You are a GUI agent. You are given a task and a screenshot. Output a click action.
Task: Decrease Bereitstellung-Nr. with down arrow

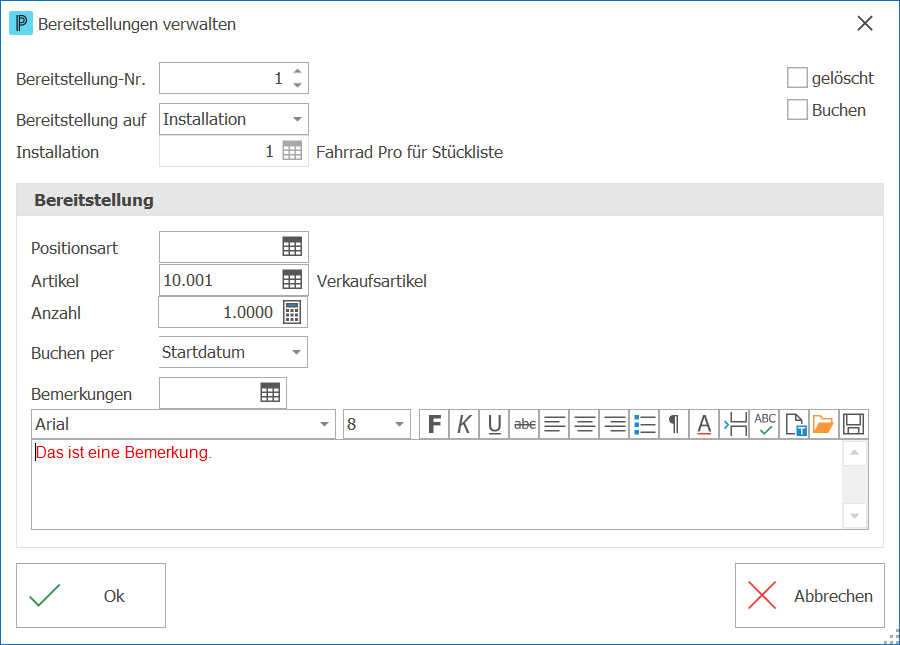(297, 85)
